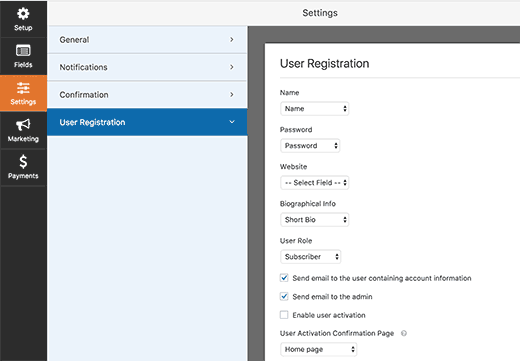The height and width of the screenshot is (361, 520).
Task: Expand the General section chevron
Action: (x=232, y=40)
